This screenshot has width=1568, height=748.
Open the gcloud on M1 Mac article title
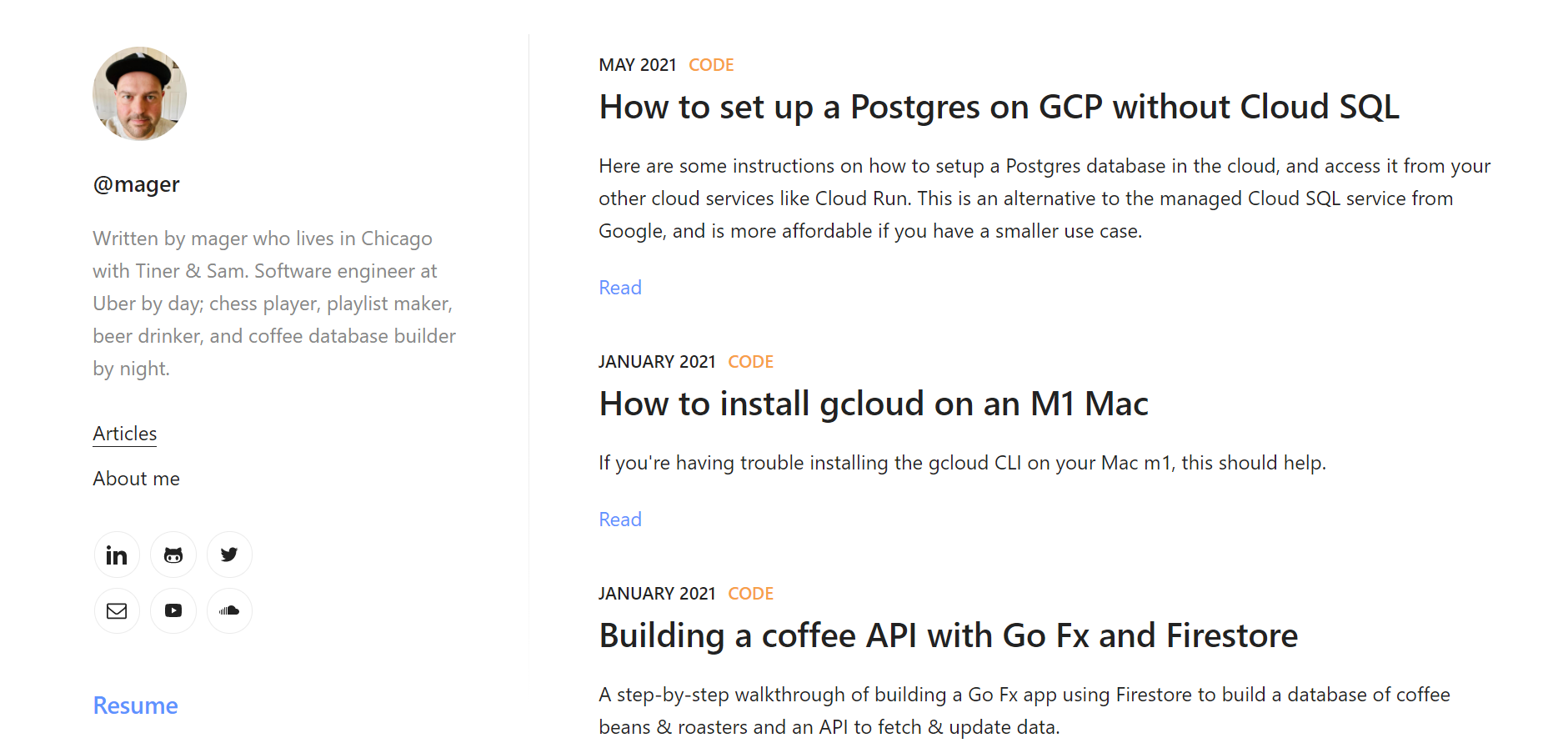874,404
